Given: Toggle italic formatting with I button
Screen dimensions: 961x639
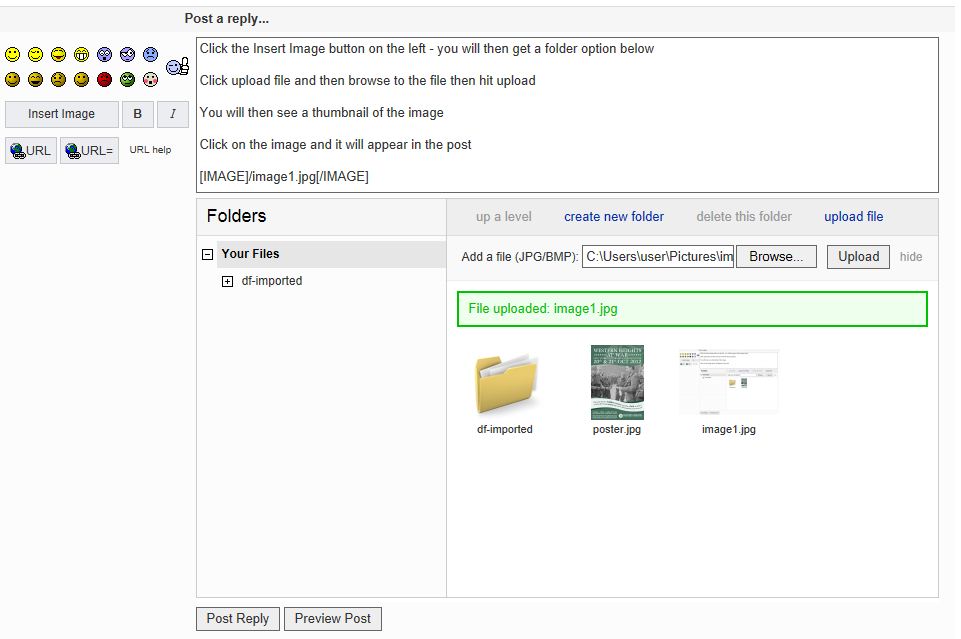Looking at the screenshot, I should tap(173, 115).
